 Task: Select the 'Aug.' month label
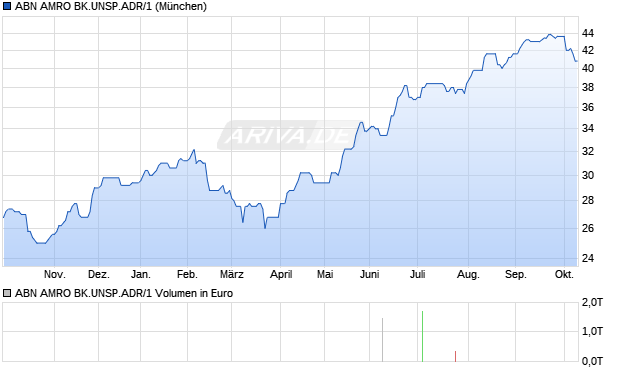(x=469, y=274)
